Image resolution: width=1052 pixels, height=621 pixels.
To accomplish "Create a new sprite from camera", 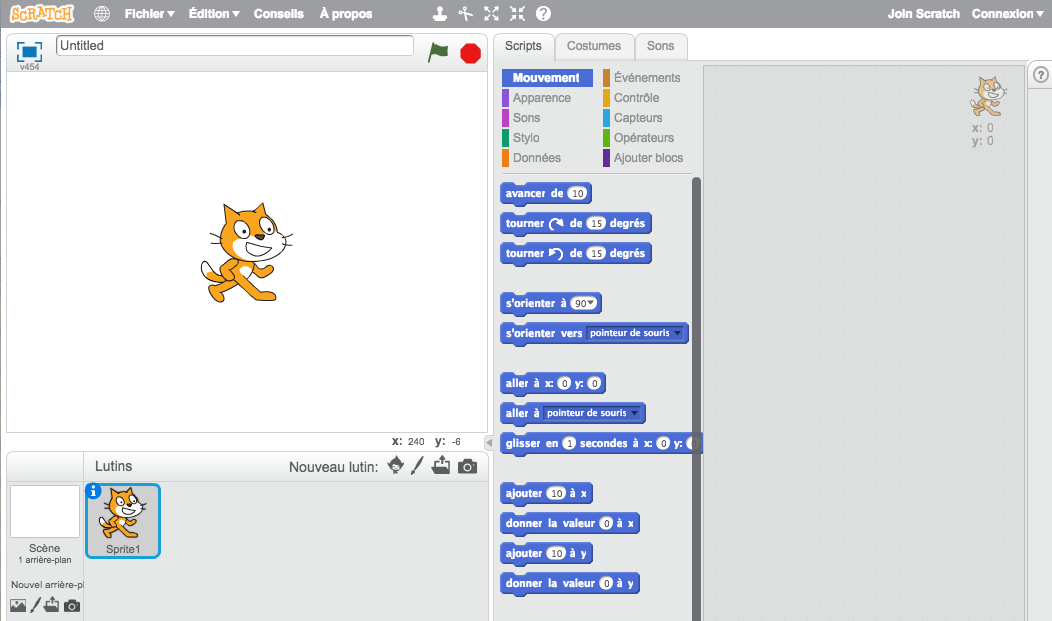I will (x=468, y=466).
